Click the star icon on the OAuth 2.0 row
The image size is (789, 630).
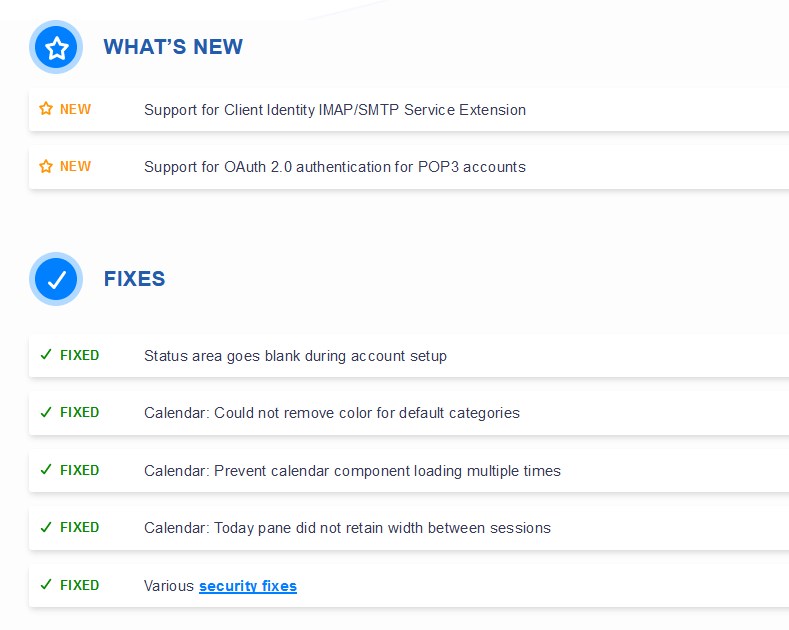click(45, 167)
